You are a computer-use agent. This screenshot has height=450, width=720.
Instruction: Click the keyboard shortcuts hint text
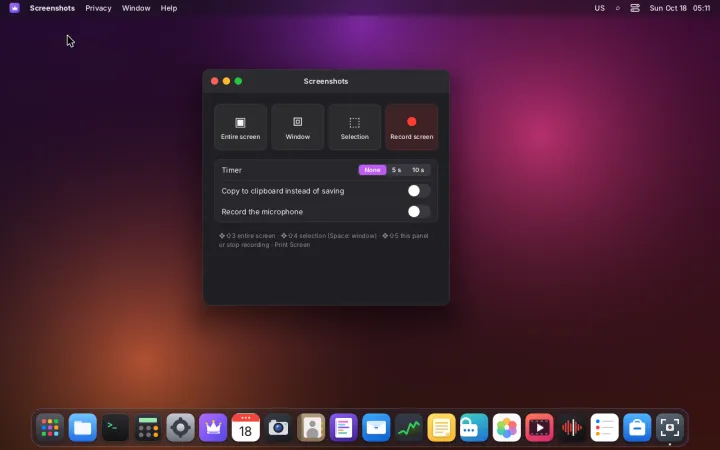coord(323,240)
